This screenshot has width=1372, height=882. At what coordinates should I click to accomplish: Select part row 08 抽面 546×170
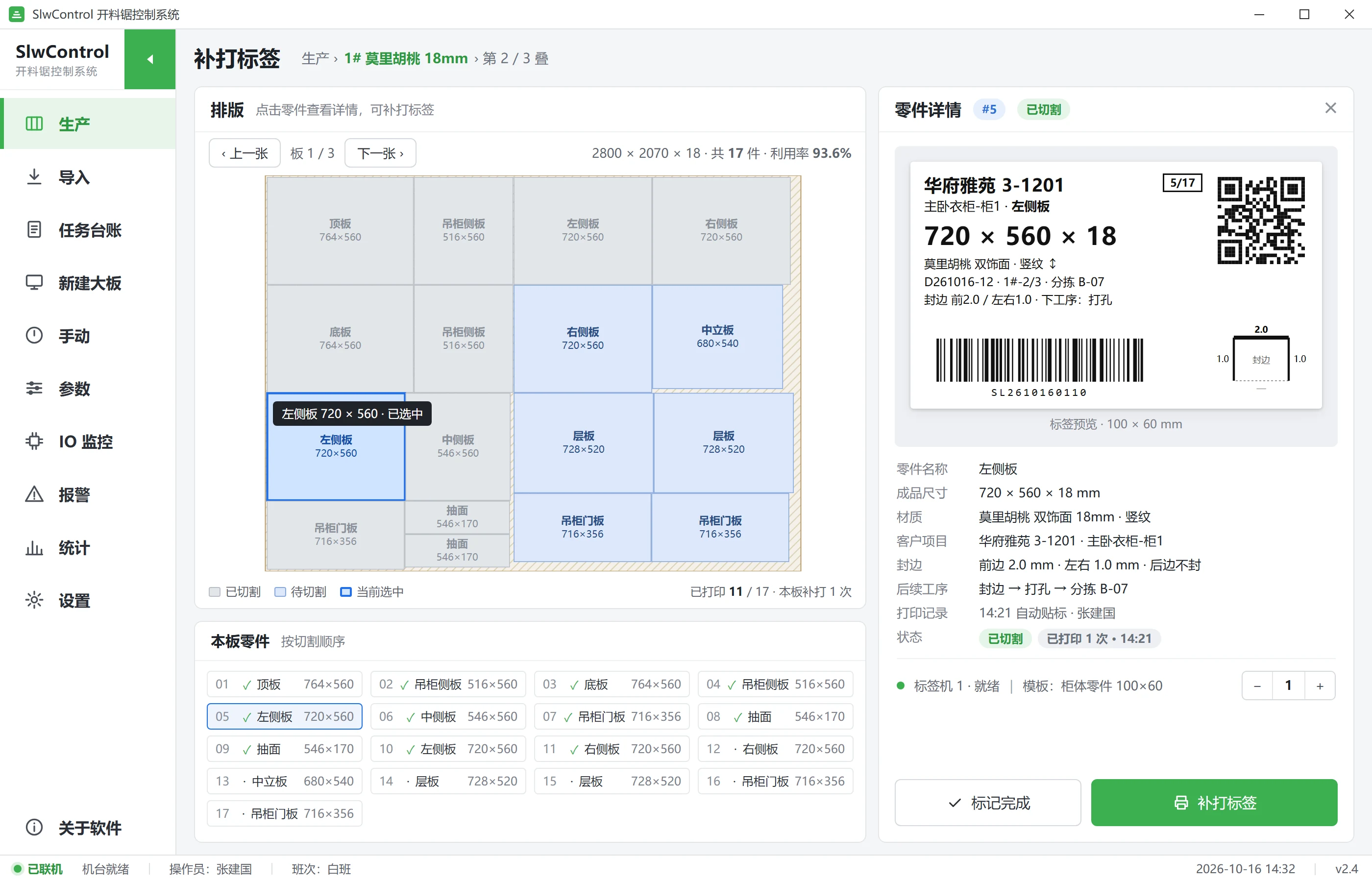pyautogui.click(x=775, y=716)
